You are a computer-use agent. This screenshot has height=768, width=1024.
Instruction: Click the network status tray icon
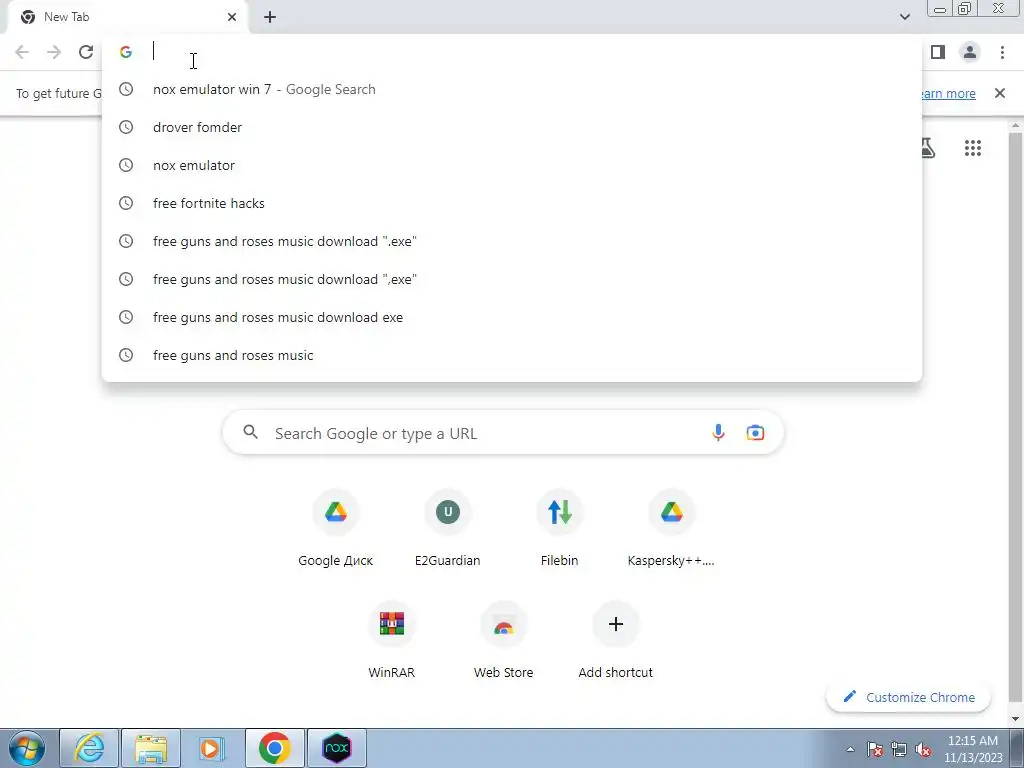899,749
